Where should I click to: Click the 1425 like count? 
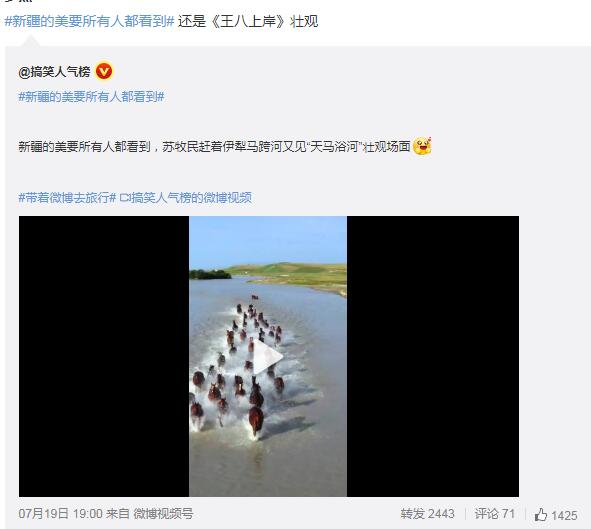point(564,515)
